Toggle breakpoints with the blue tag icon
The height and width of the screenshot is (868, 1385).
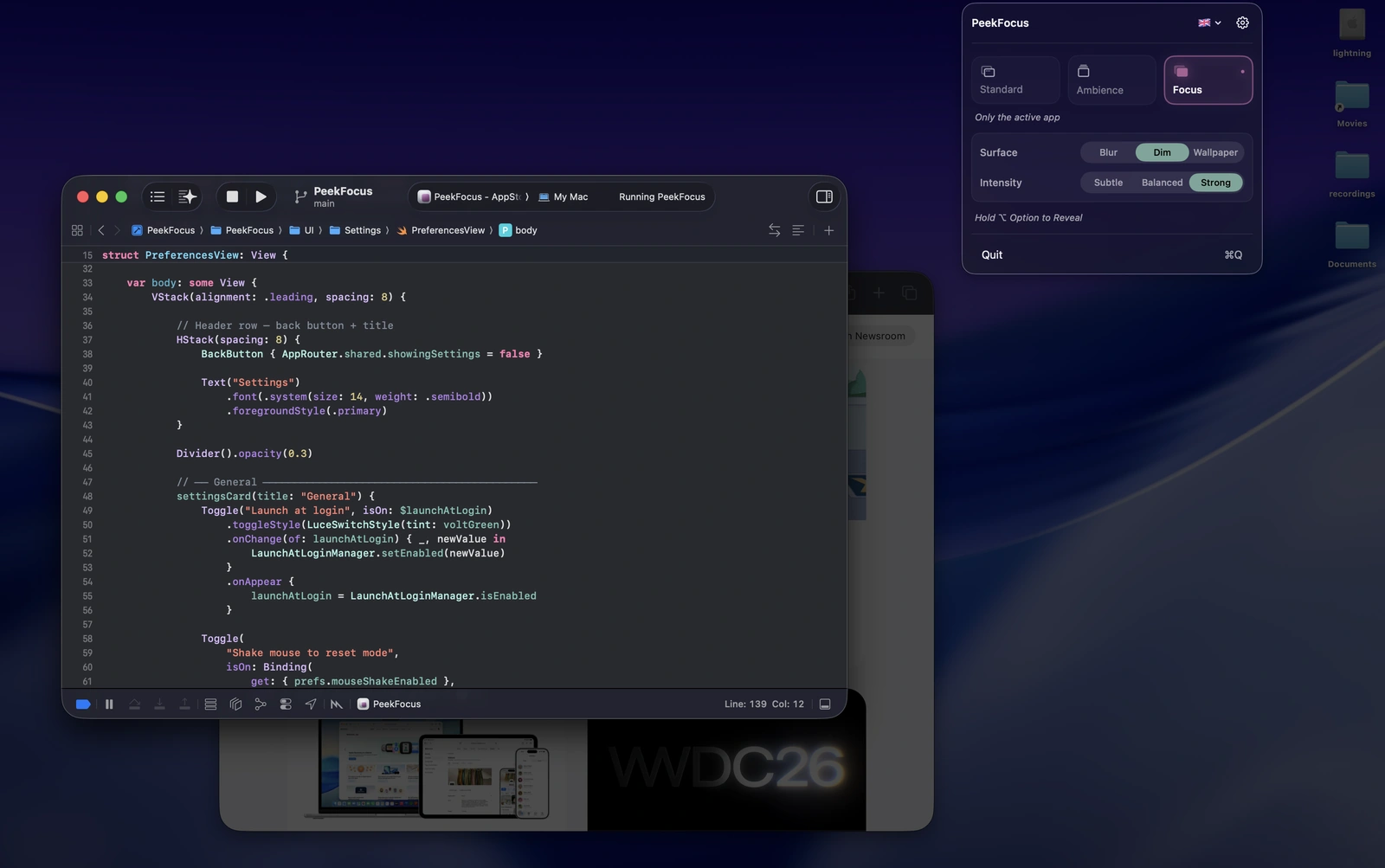83,704
